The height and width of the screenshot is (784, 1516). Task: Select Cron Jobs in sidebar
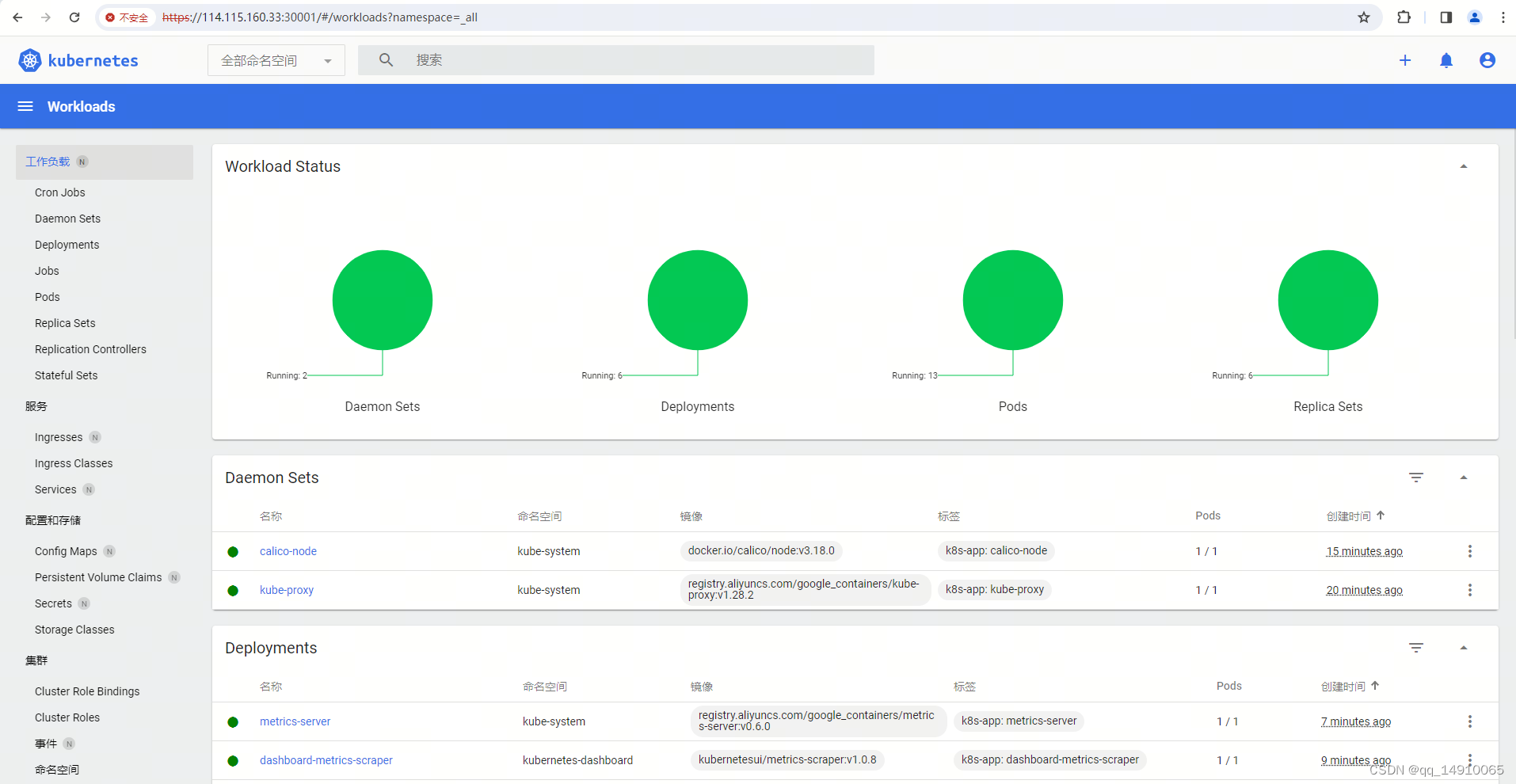pos(59,192)
